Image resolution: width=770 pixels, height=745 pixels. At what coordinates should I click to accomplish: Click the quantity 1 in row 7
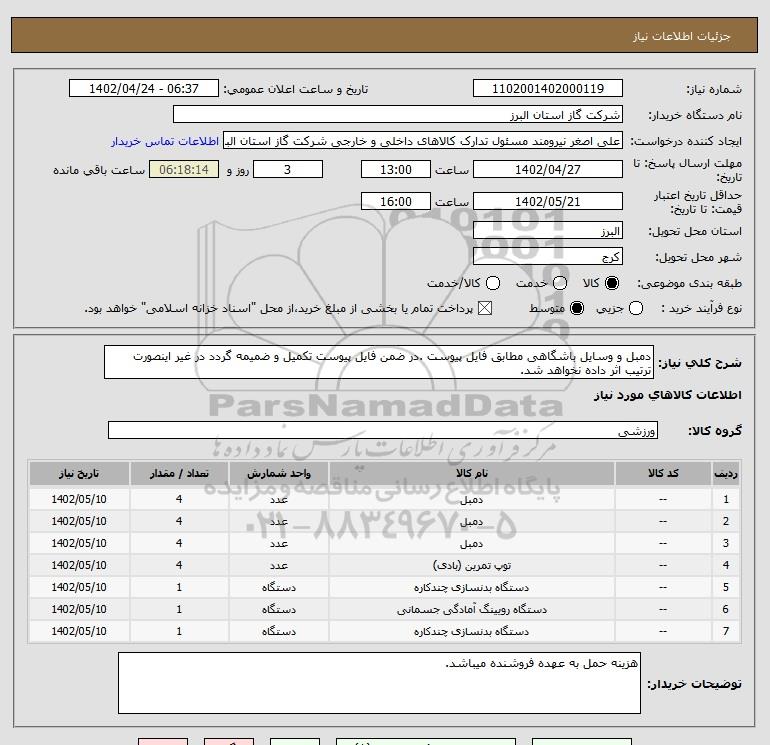(x=179, y=631)
